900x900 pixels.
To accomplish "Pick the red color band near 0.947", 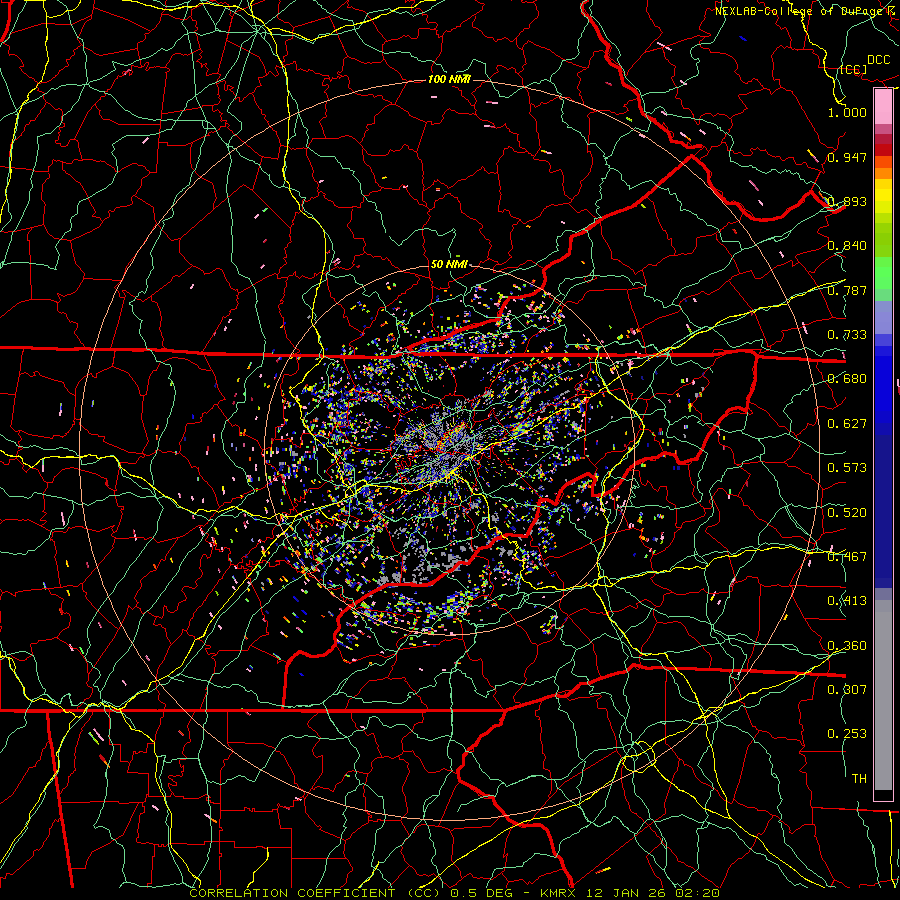I will (x=883, y=149).
